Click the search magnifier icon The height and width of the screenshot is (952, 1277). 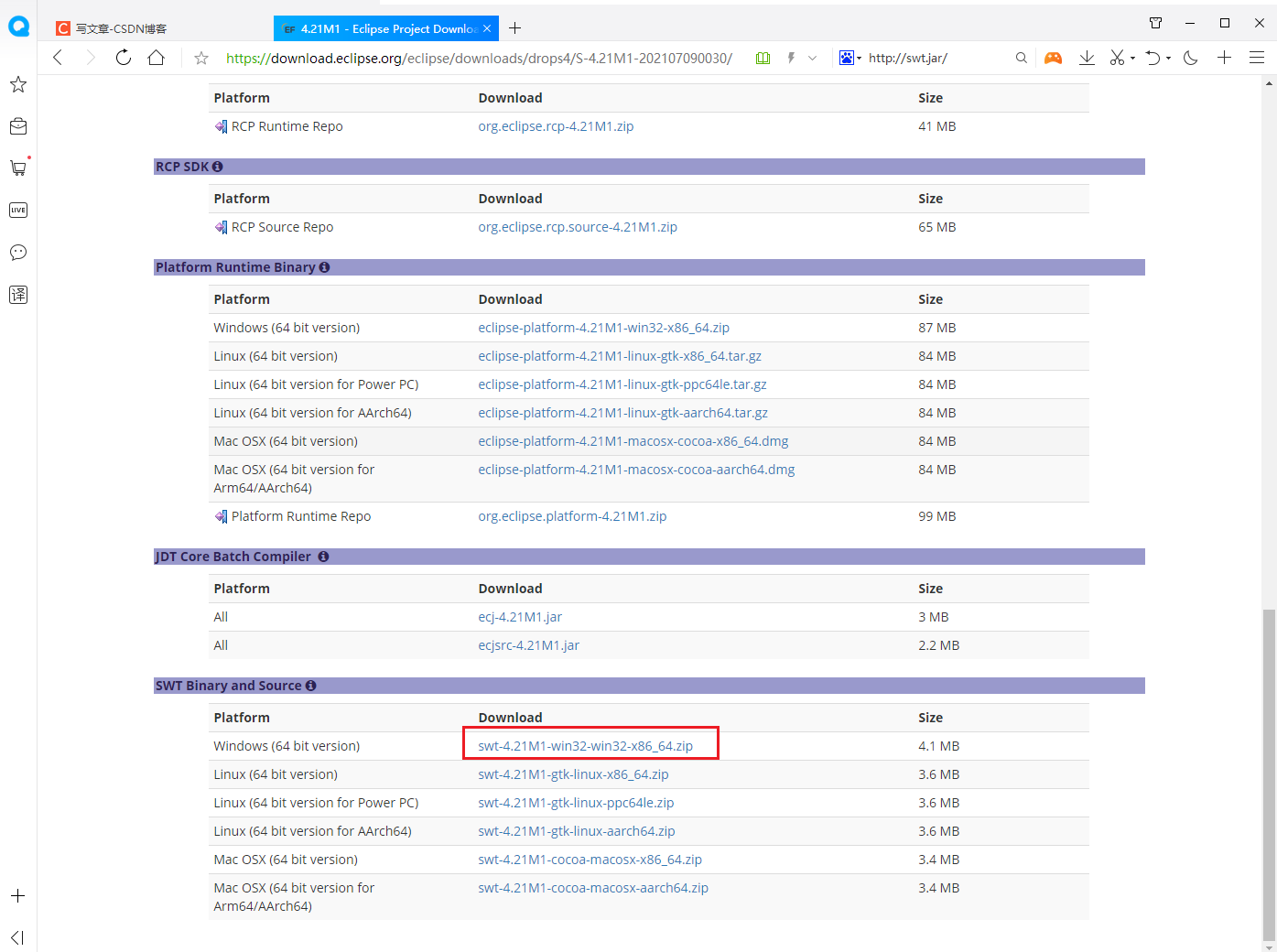pos(1022,58)
